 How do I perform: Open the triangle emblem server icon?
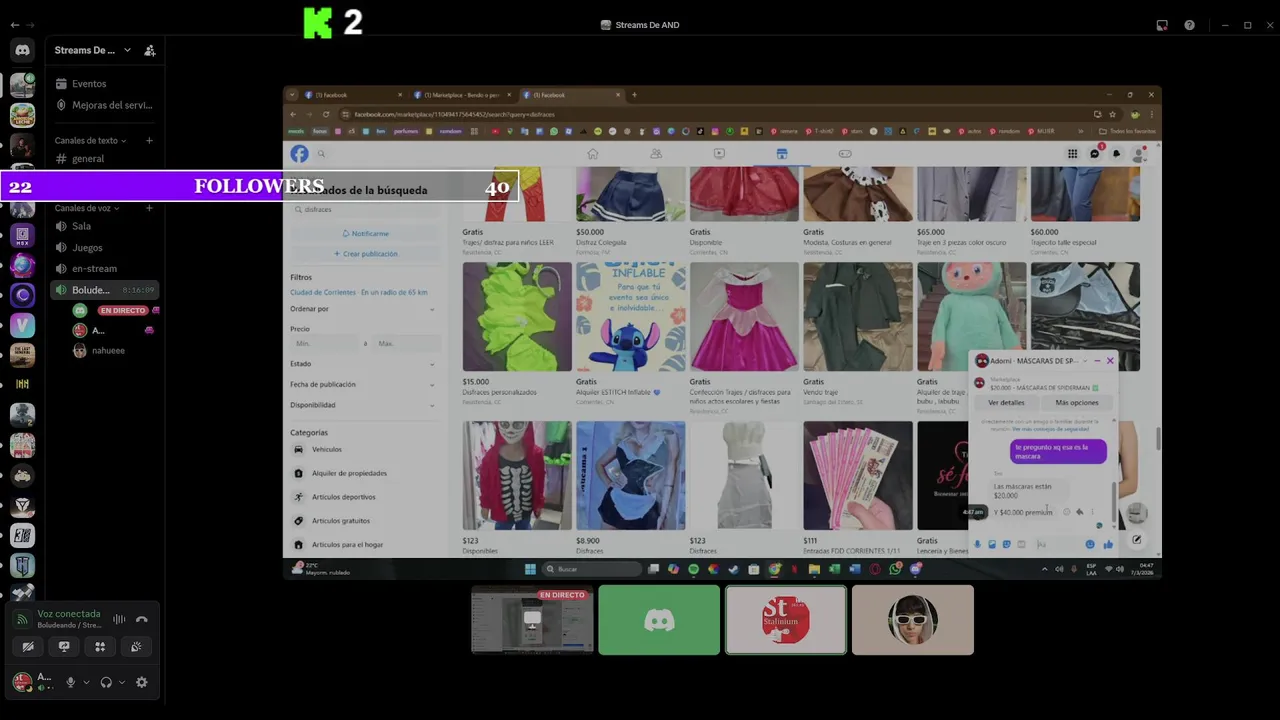click(x=22, y=506)
